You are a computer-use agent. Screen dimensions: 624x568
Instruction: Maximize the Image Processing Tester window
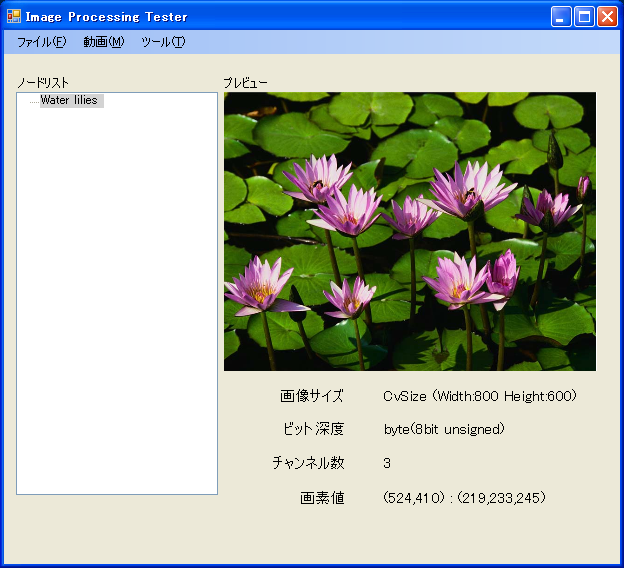(584, 17)
